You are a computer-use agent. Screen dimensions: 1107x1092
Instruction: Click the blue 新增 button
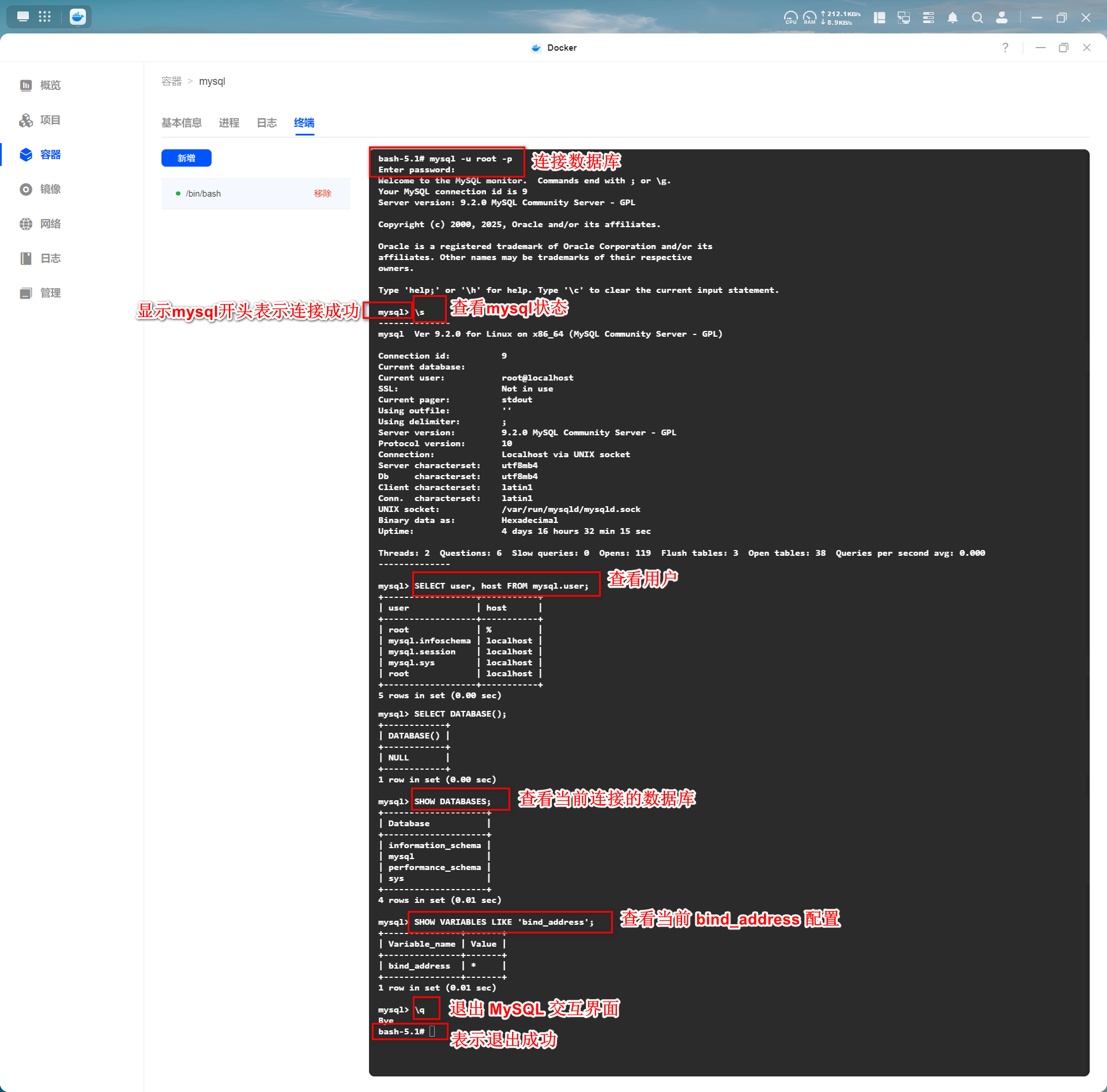pos(186,158)
